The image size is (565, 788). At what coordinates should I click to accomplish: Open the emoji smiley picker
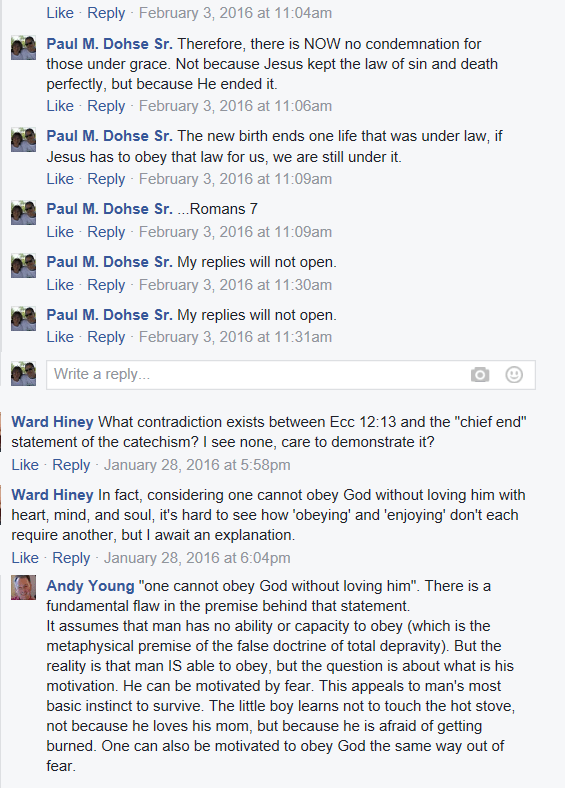point(514,374)
